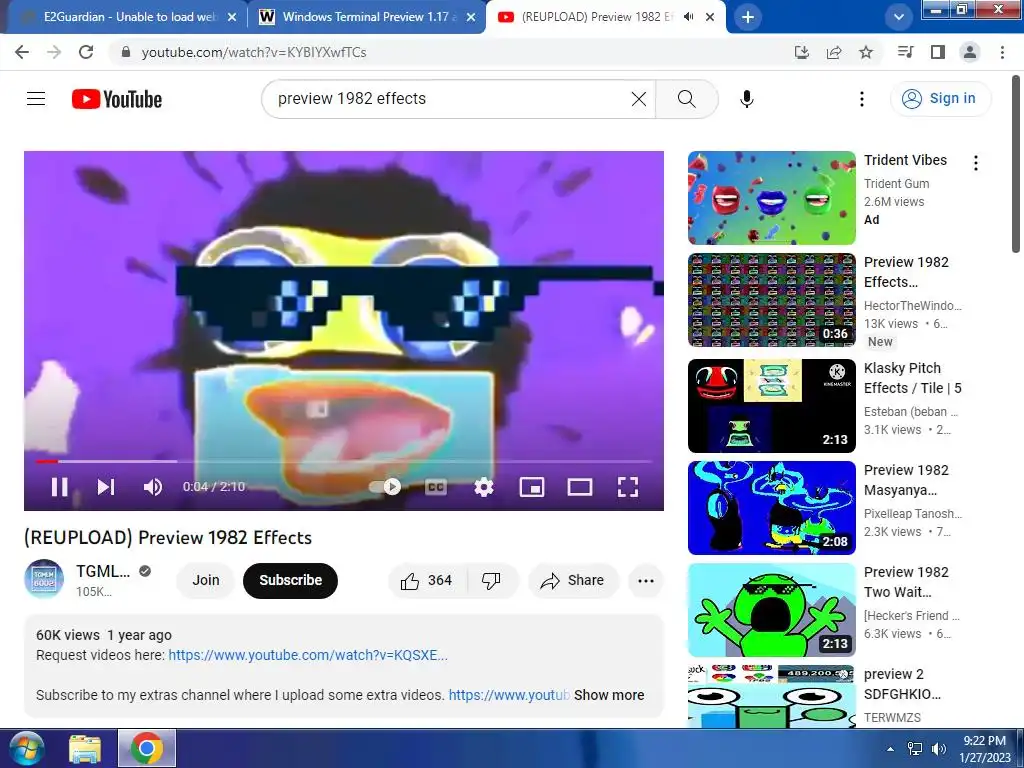
Task: Open Klasky Pitch Effects / Tile video title
Action: point(912,378)
